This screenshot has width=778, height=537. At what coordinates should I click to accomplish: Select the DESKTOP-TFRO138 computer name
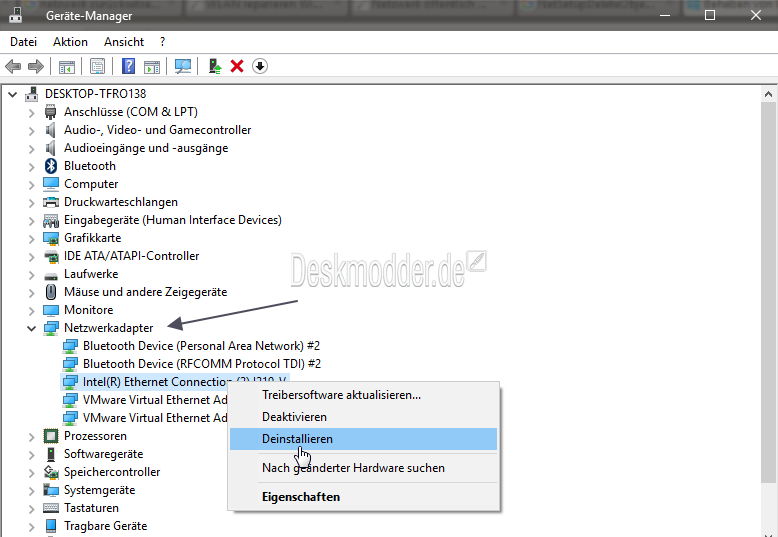95,94
